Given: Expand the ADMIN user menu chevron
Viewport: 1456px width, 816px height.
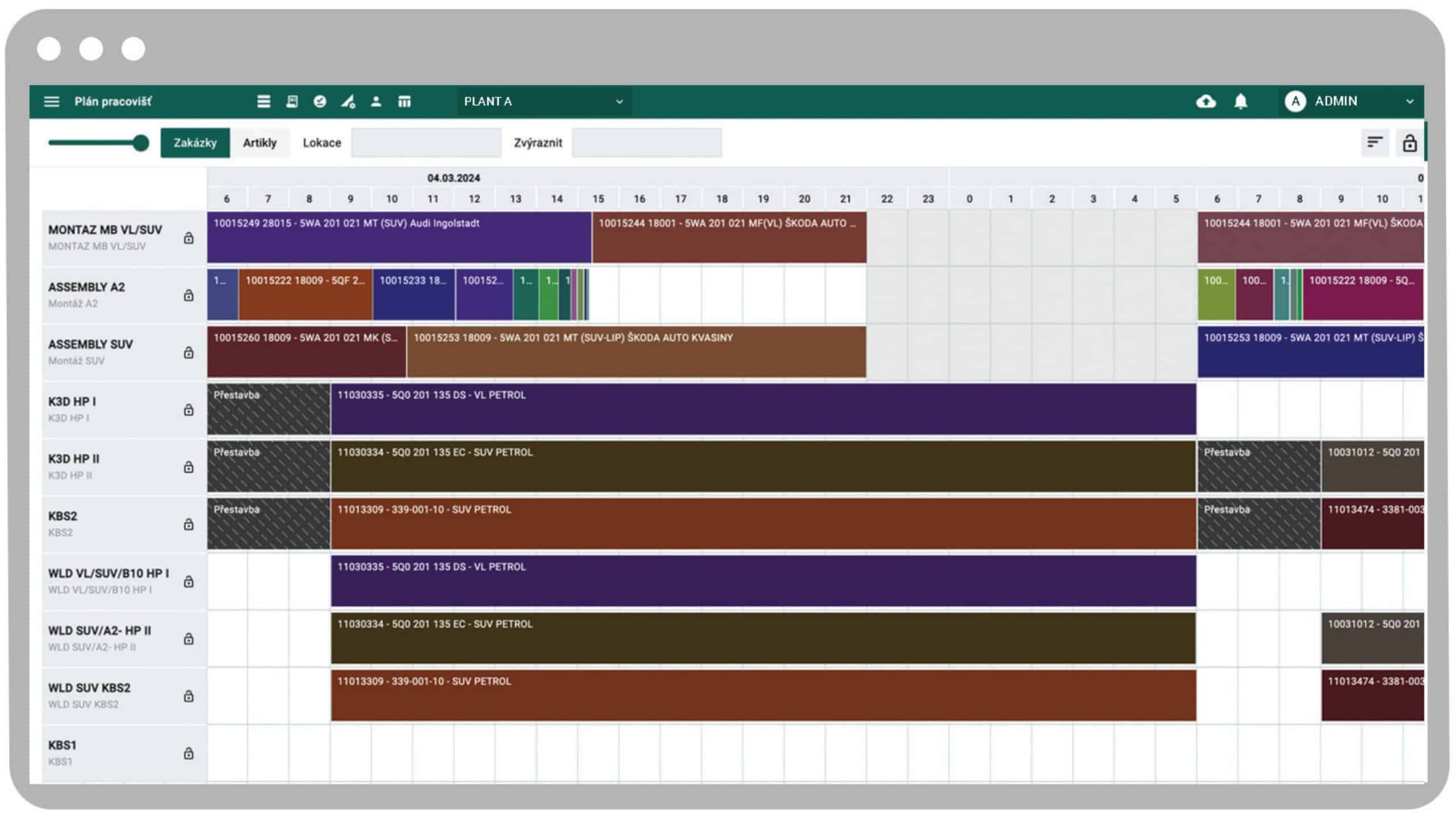Looking at the screenshot, I should coord(1410,102).
